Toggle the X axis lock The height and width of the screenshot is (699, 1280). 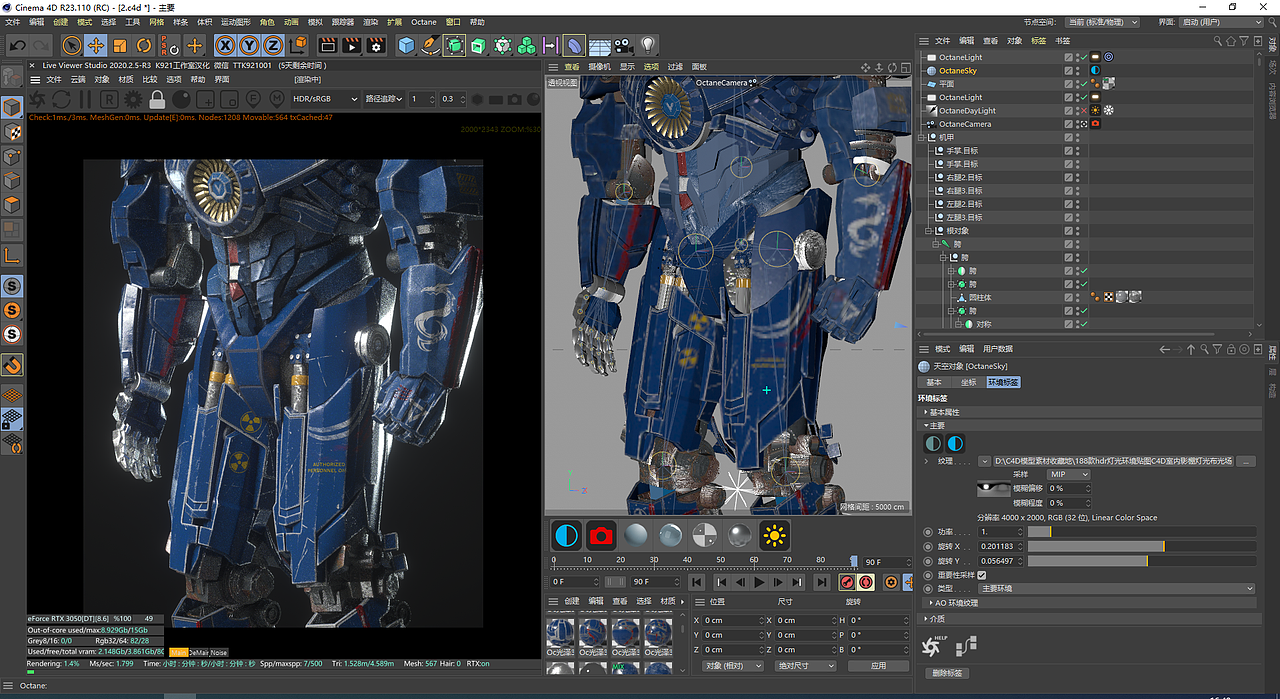(x=225, y=45)
